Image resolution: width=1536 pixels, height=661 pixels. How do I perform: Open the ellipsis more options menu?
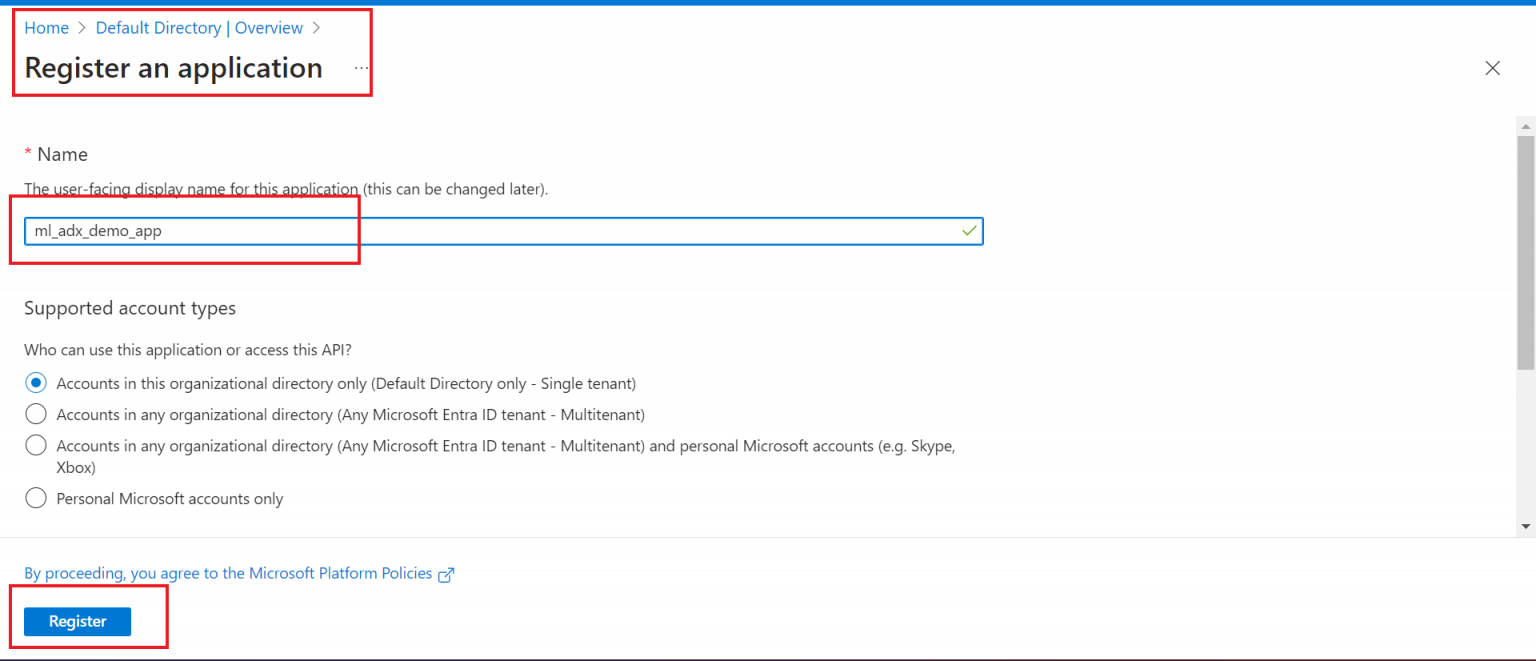(x=361, y=68)
